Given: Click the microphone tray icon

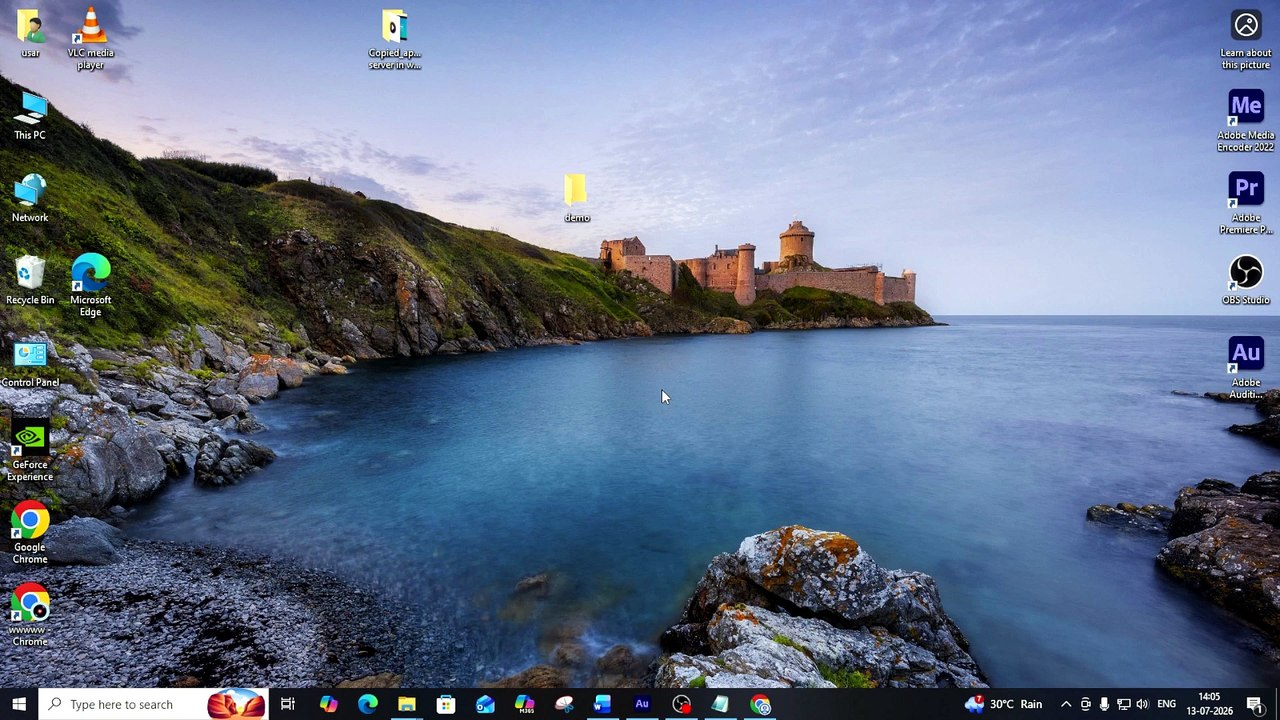Looking at the screenshot, I should [1104, 704].
